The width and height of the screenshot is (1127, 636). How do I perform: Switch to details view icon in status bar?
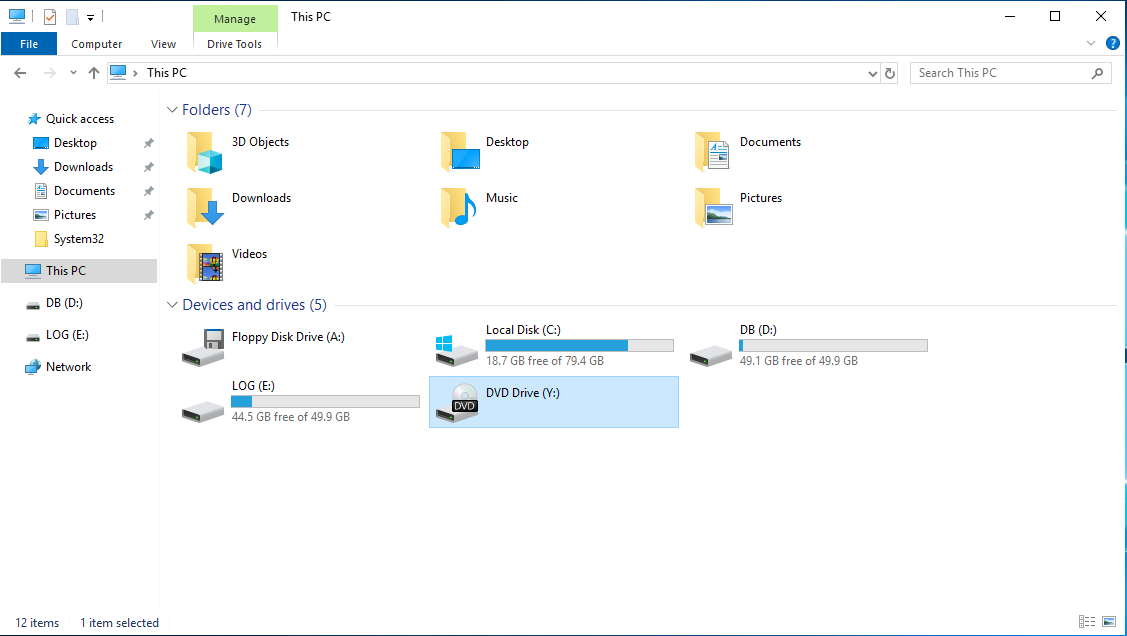pyautogui.click(x=1087, y=622)
